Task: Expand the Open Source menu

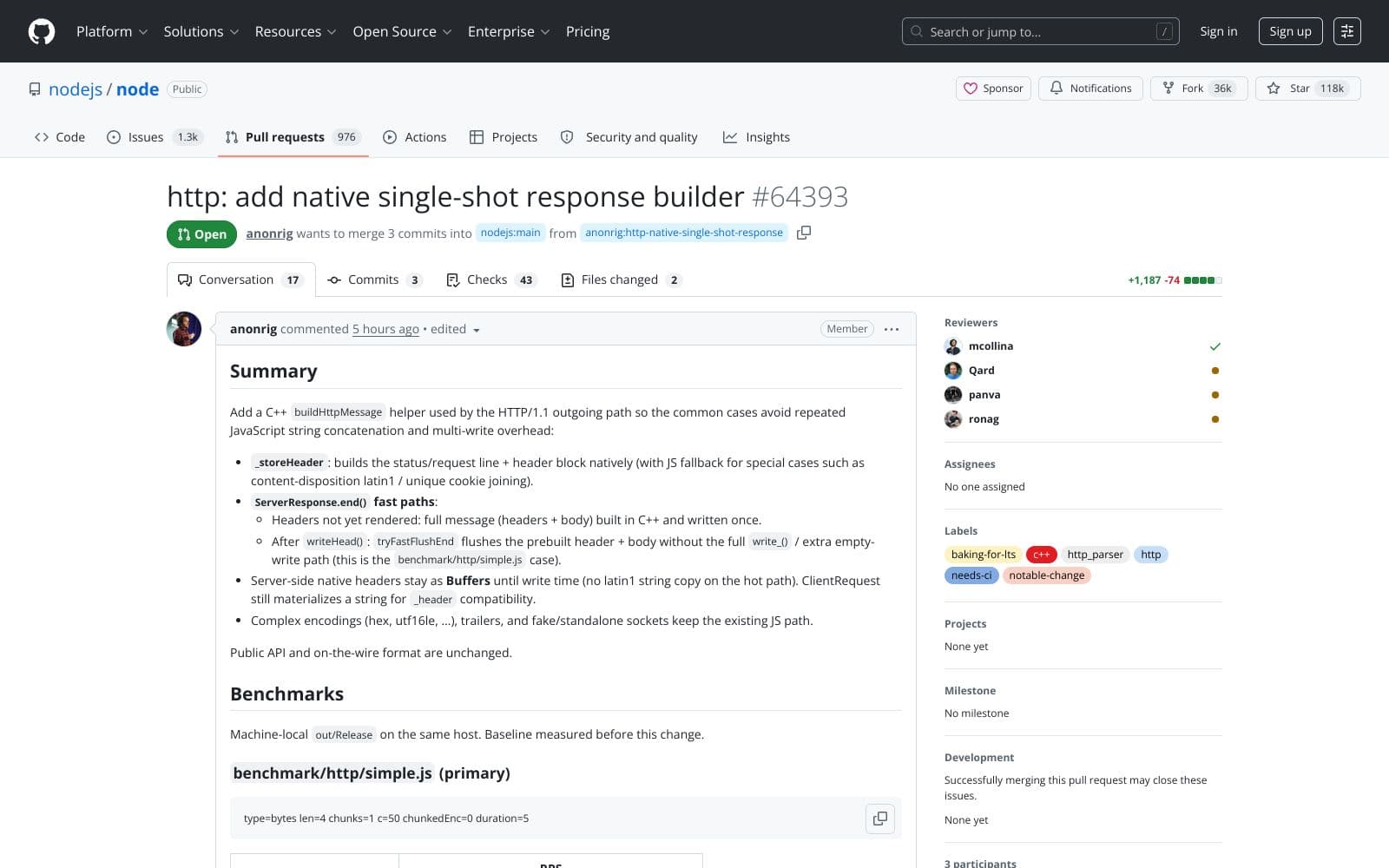Action: point(402,31)
